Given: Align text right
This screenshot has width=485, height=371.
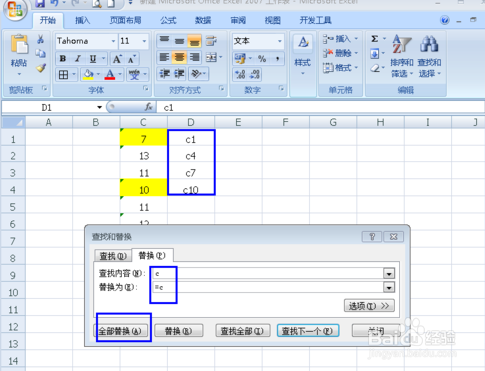Looking at the screenshot, I should (194, 58).
